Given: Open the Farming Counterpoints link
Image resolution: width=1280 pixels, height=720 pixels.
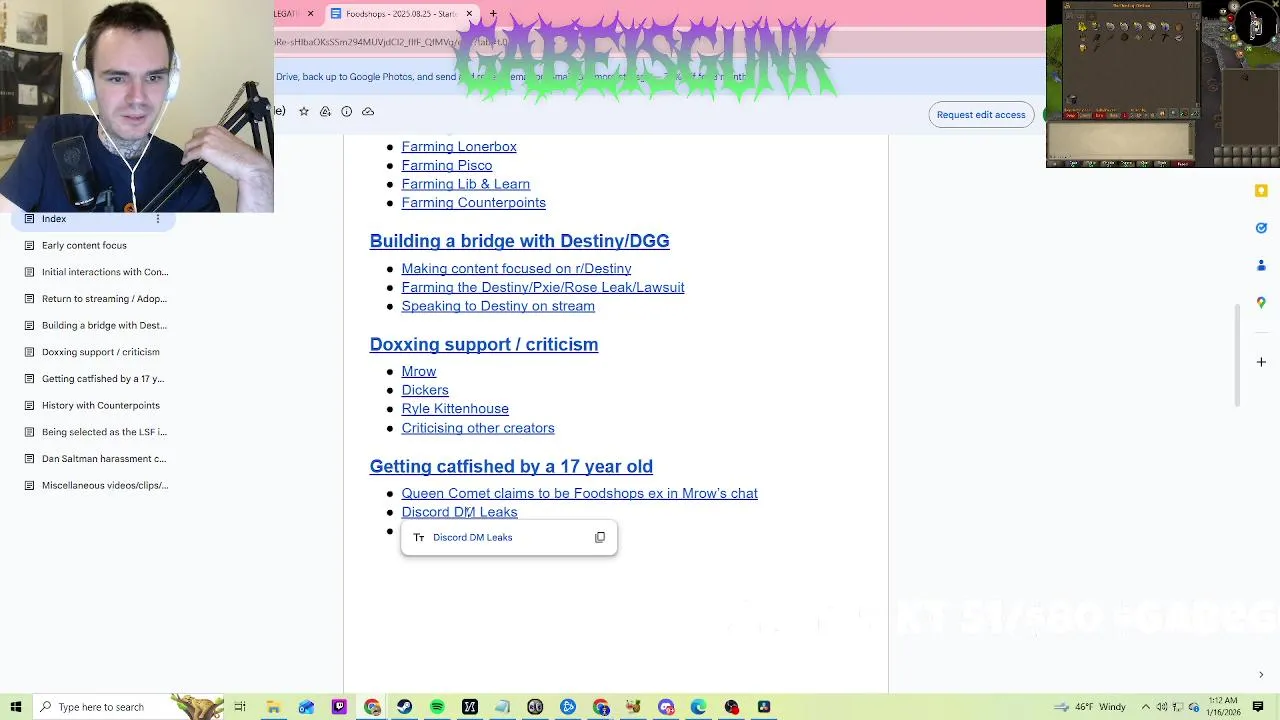Looking at the screenshot, I should coord(474,202).
